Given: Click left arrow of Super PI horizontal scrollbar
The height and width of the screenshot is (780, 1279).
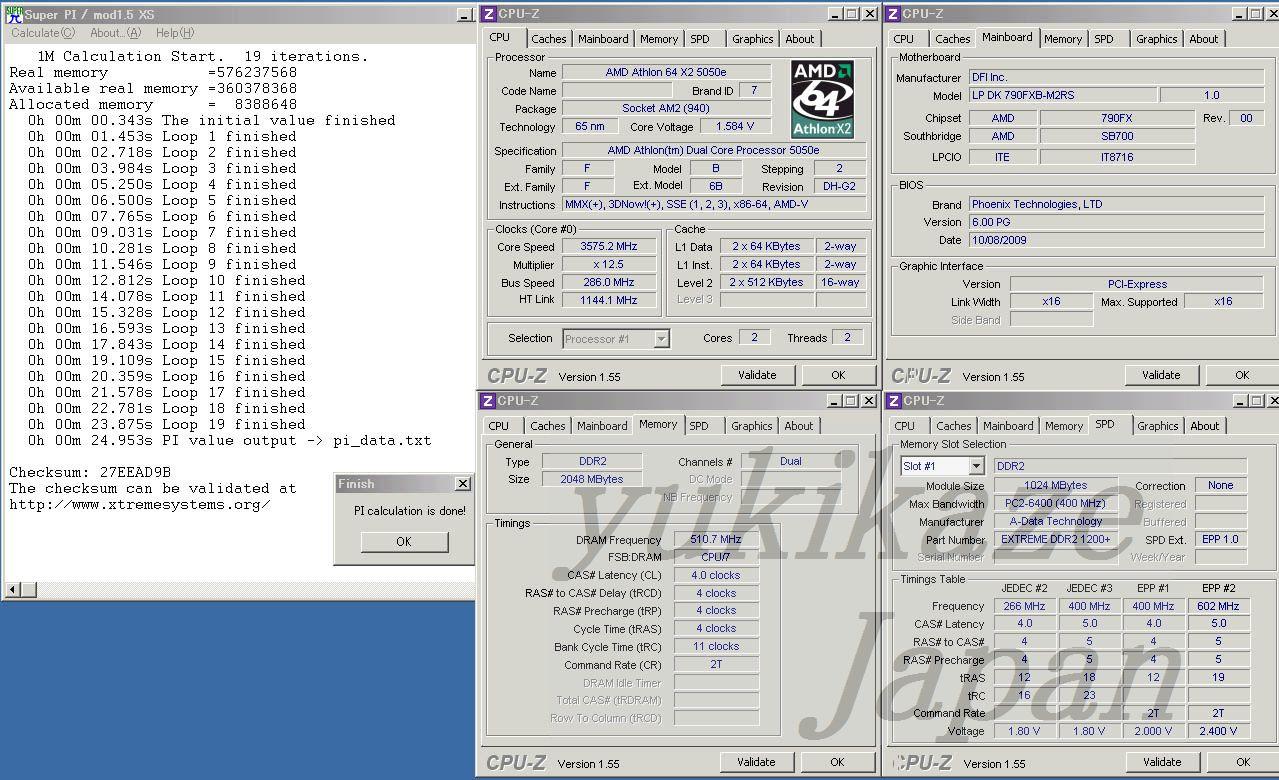Looking at the screenshot, I should pyautogui.click(x=12, y=590).
